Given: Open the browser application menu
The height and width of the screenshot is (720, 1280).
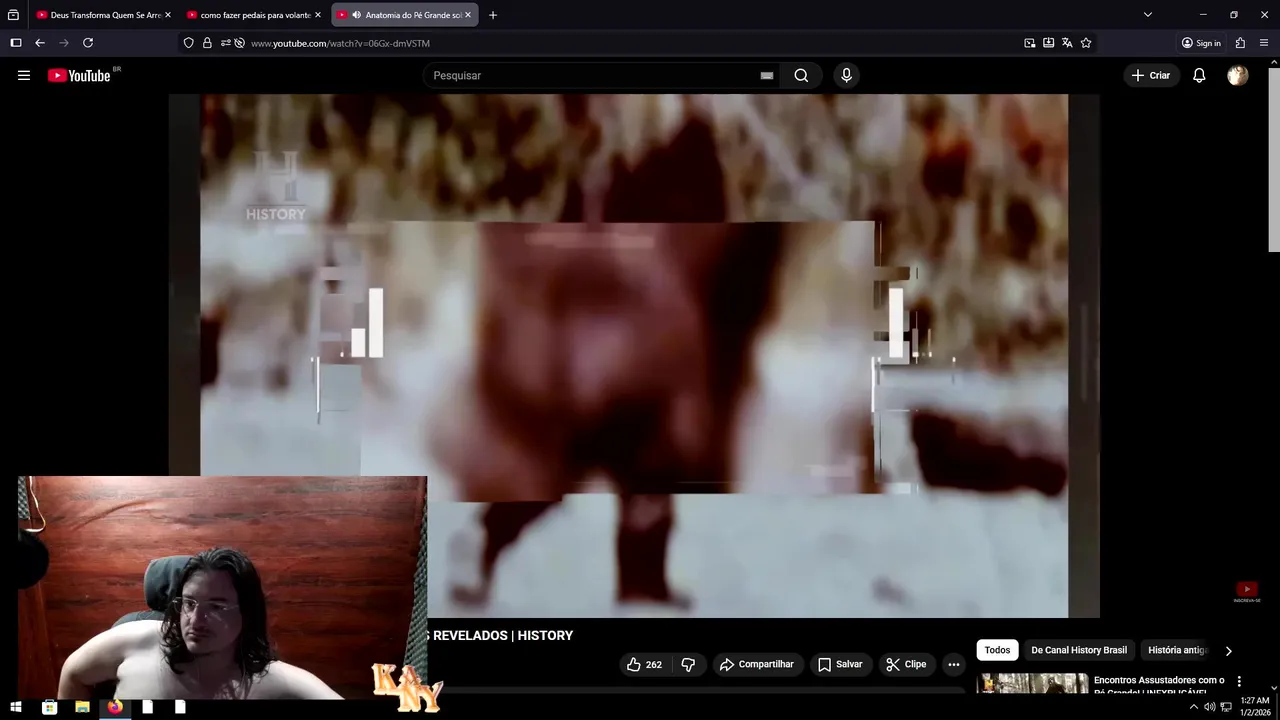Looking at the screenshot, I should (1264, 43).
